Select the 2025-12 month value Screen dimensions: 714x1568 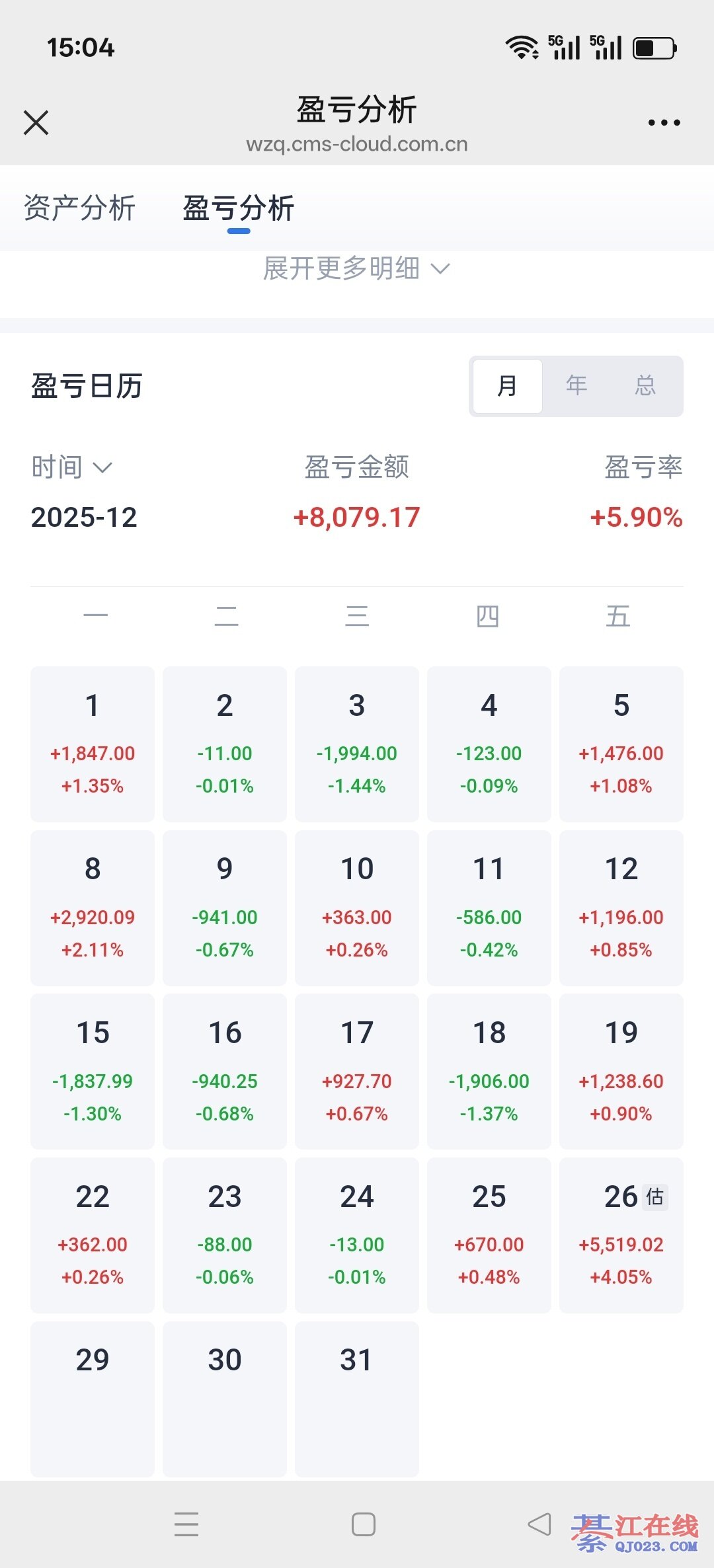[84, 518]
